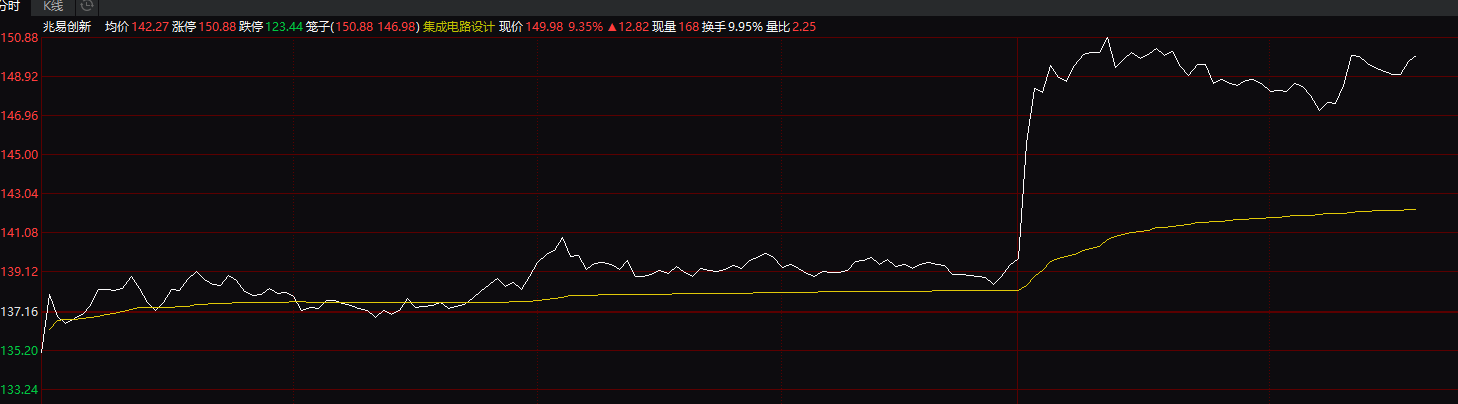Click the price change ▲12.82

[628, 27]
